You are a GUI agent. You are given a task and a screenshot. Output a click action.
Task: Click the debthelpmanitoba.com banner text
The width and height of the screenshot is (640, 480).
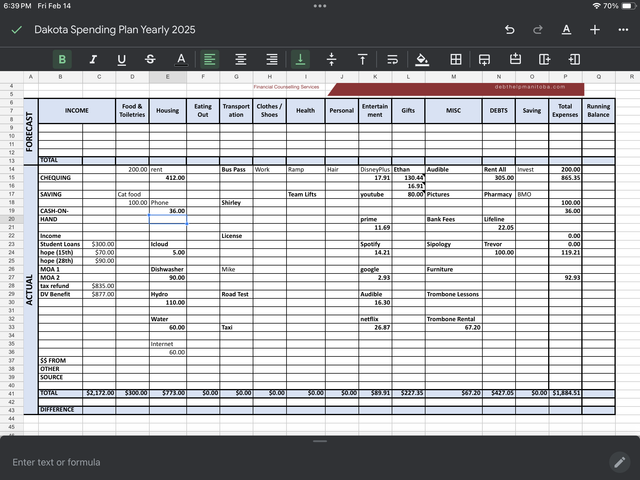pyautogui.click(x=530, y=87)
